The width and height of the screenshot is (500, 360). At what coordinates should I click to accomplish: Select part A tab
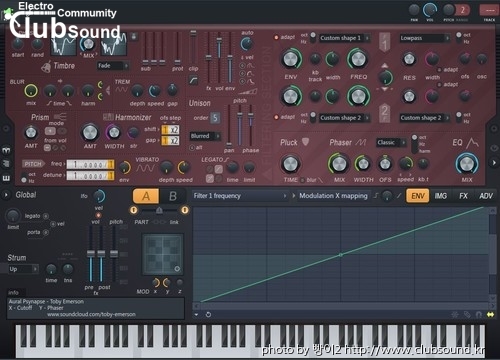point(146,196)
